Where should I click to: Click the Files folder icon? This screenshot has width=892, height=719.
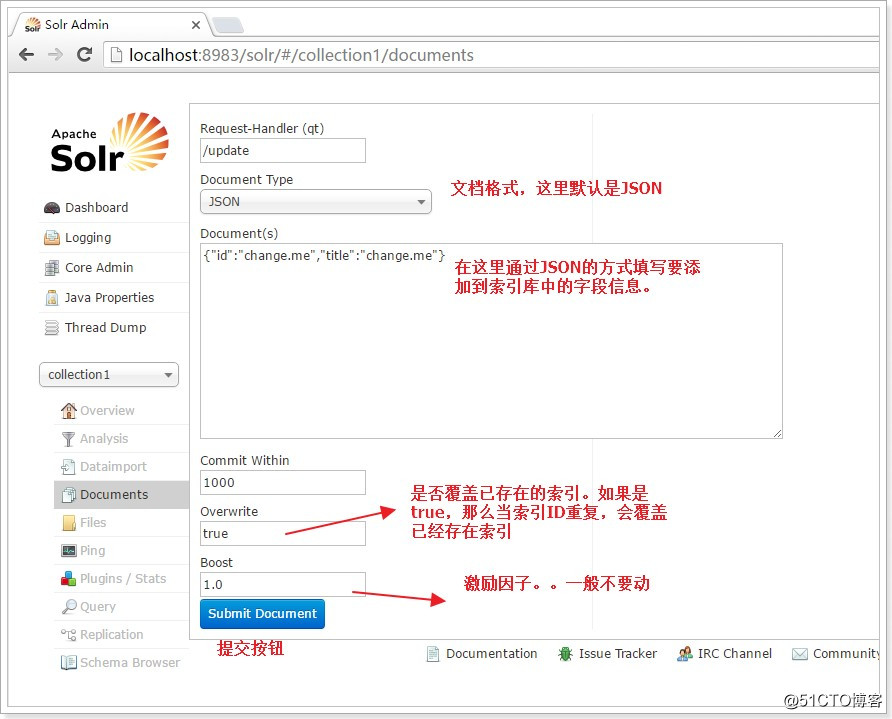[69, 522]
